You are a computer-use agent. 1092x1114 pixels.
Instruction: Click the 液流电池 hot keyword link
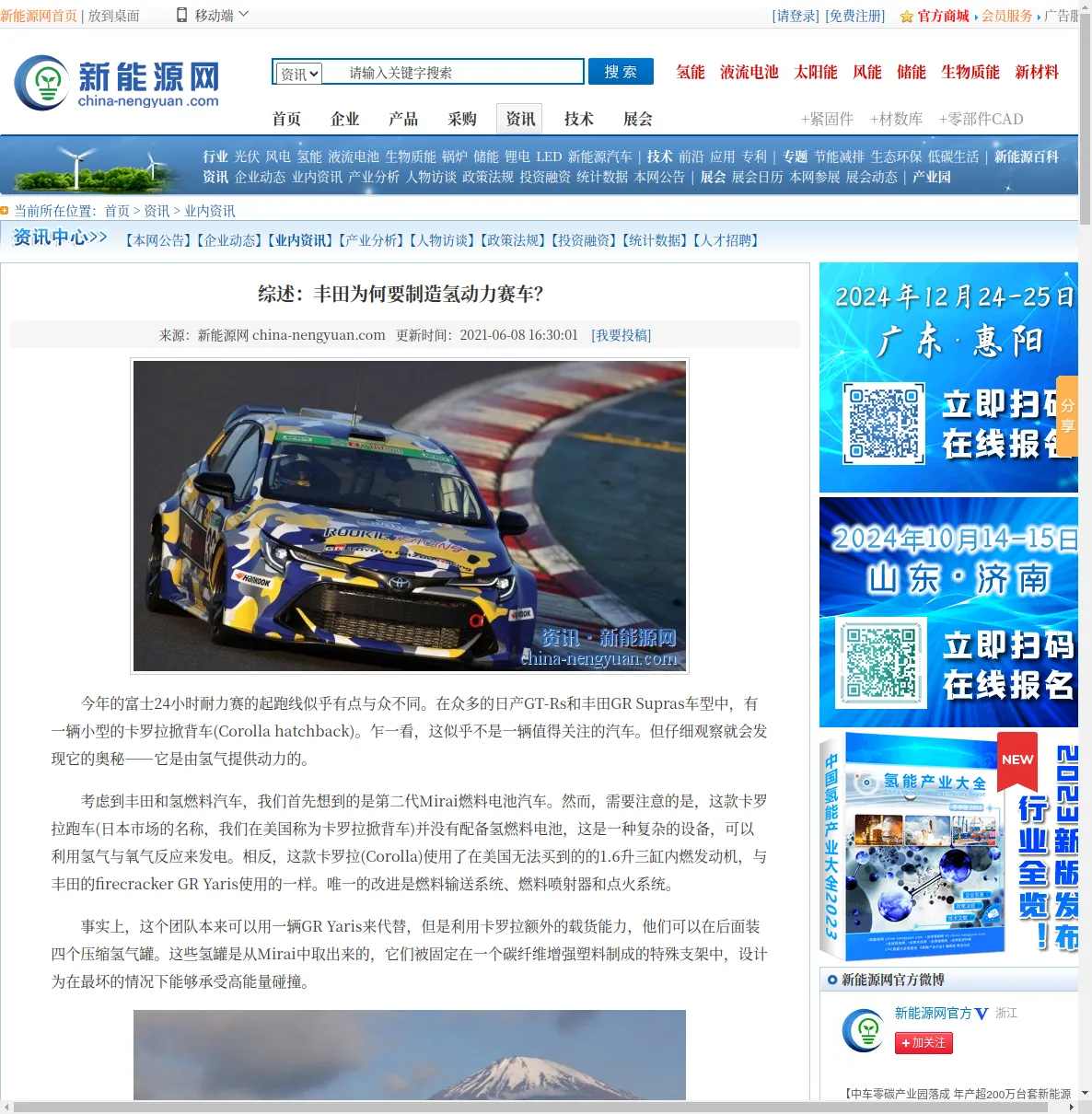[749, 72]
